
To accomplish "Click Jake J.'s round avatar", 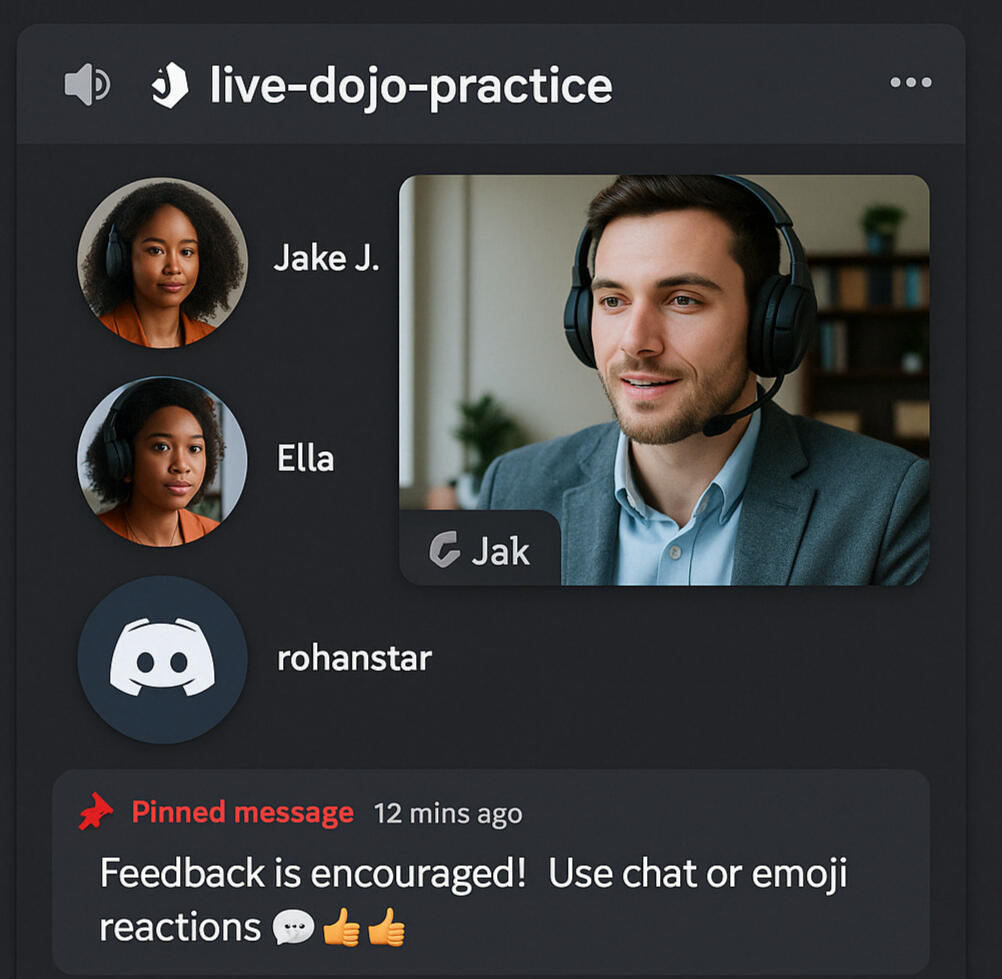I will coord(162,263).
